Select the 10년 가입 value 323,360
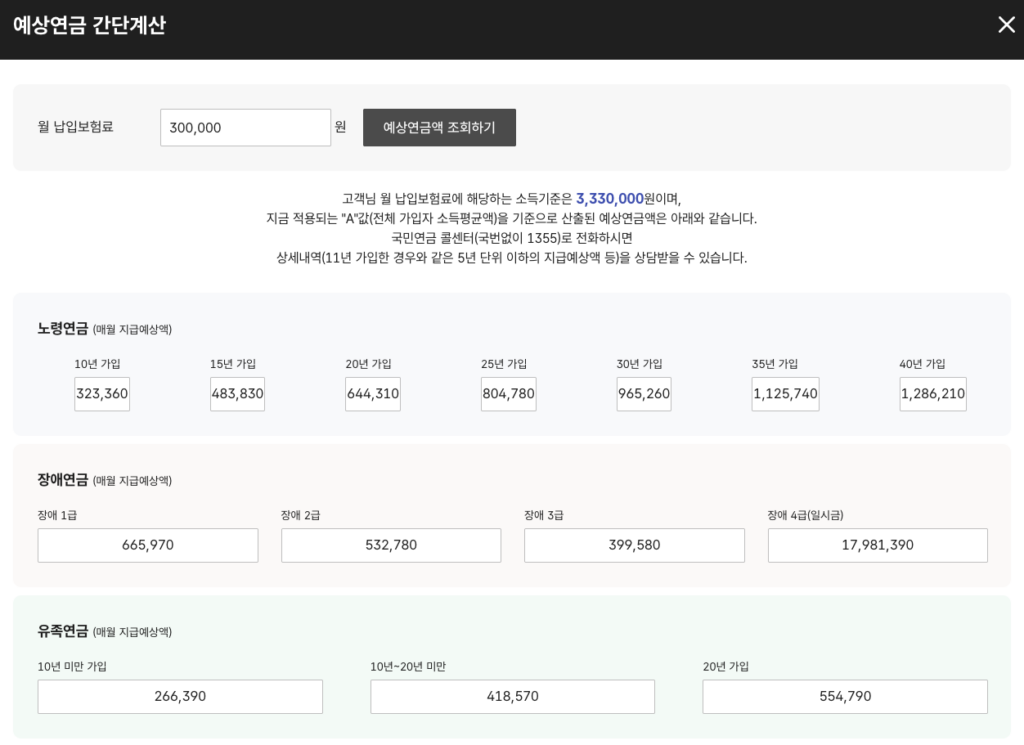The image size is (1024, 745). (x=102, y=394)
